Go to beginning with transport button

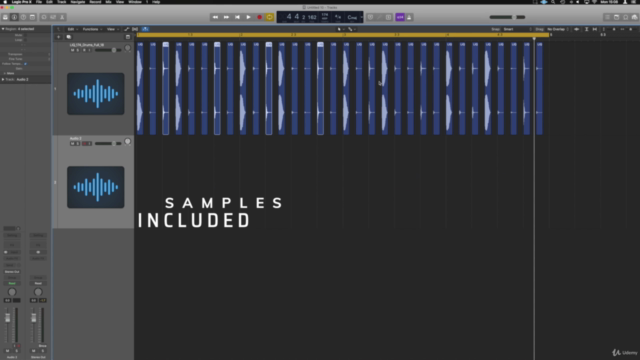point(237,17)
